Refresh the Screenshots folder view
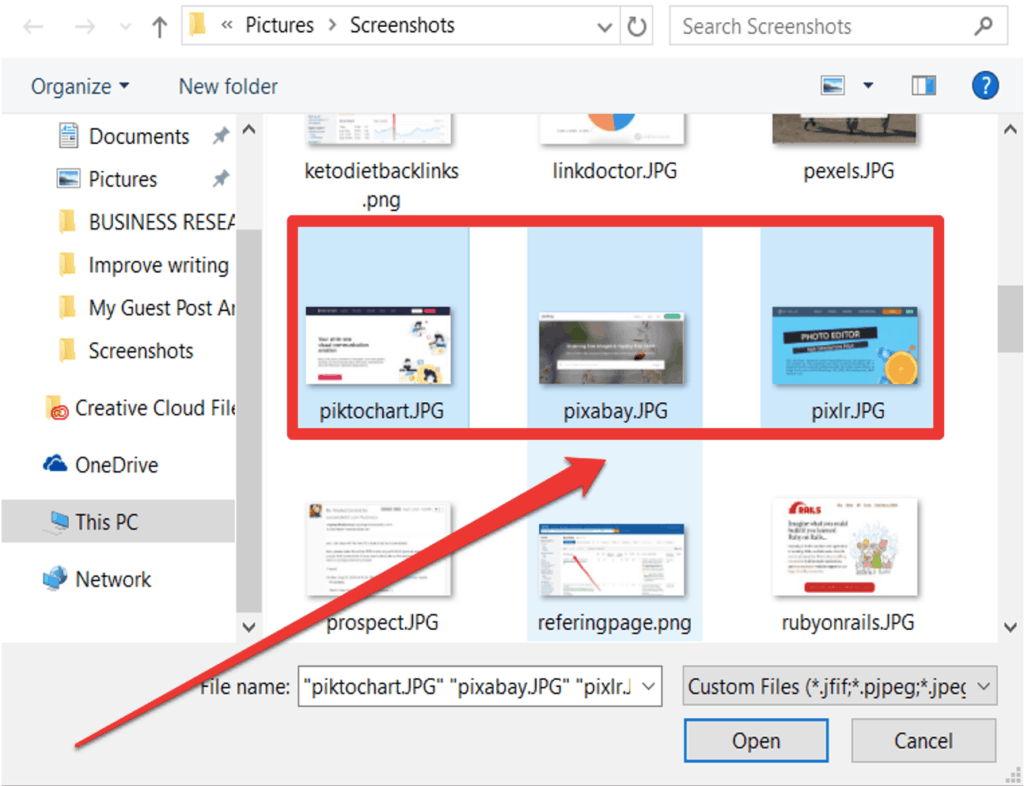 pos(636,27)
